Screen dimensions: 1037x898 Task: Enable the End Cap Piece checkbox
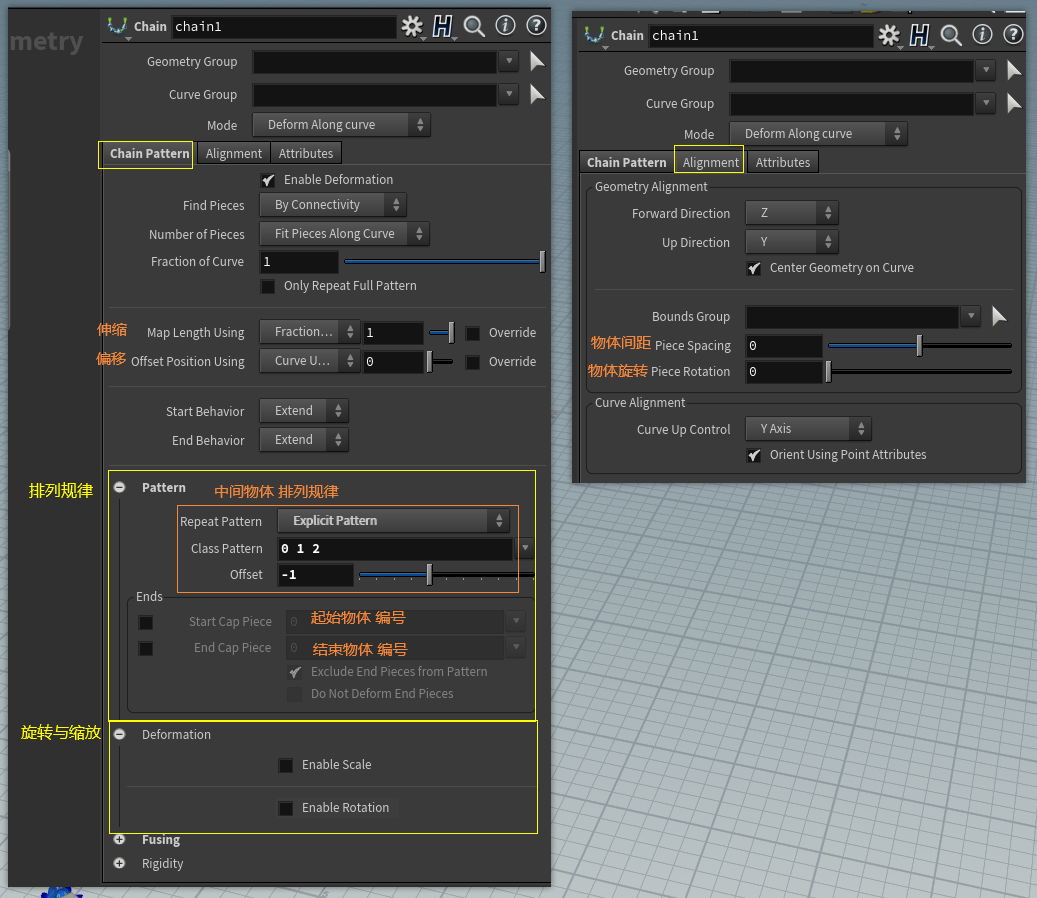click(x=145, y=648)
